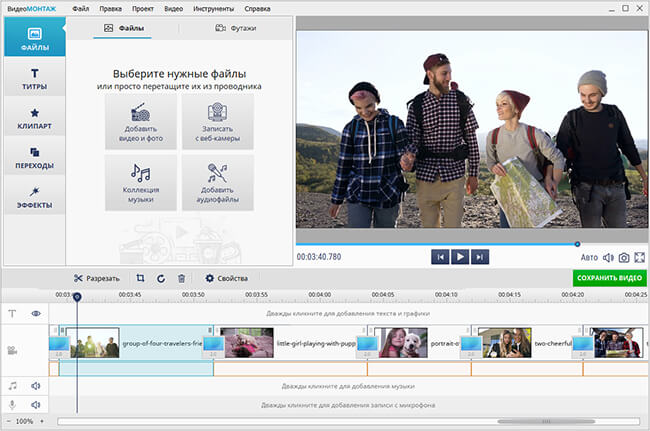Image resolution: width=650 pixels, height=431 pixels.
Task: Select the little-girl-playing-with-puppy clip thumbnail
Action: click(249, 343)
